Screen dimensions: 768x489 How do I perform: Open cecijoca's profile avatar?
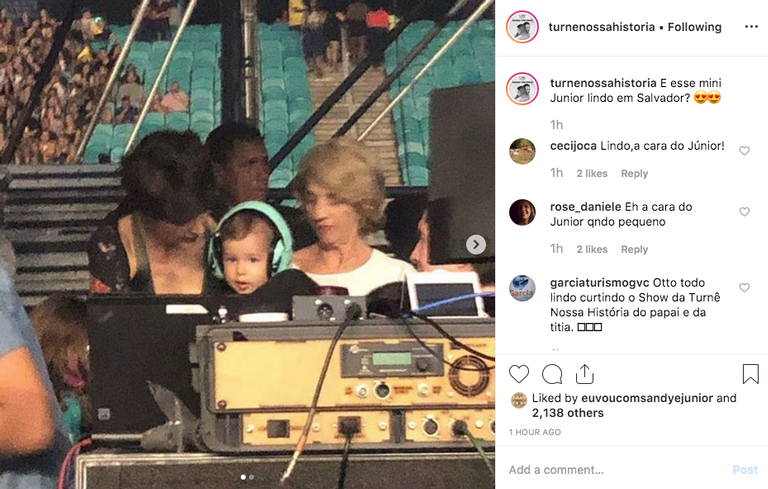click(x=522, y=151)
